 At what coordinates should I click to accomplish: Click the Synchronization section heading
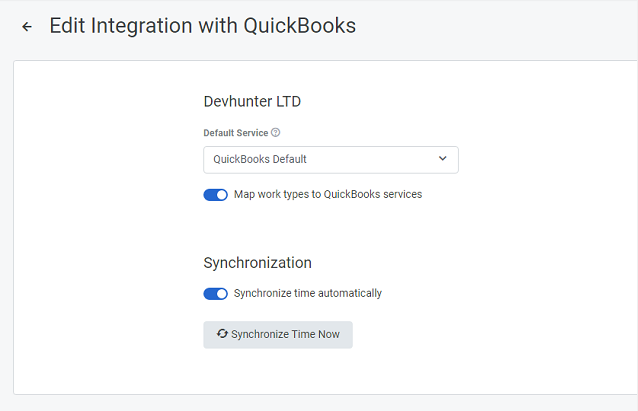click(x=258, y=263)
